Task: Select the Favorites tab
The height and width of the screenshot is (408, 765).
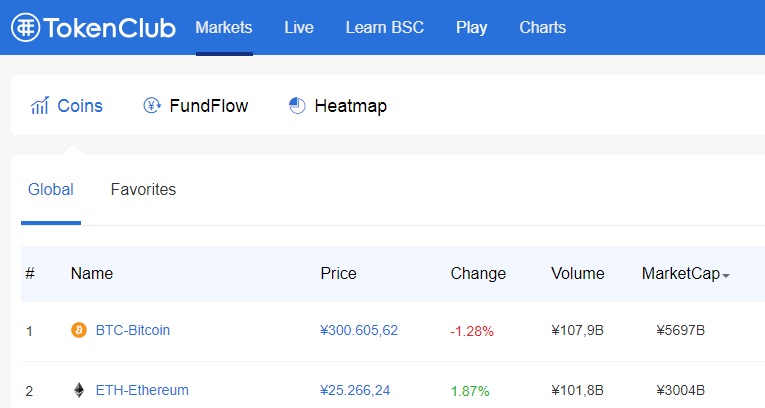Action: (143, 189)
